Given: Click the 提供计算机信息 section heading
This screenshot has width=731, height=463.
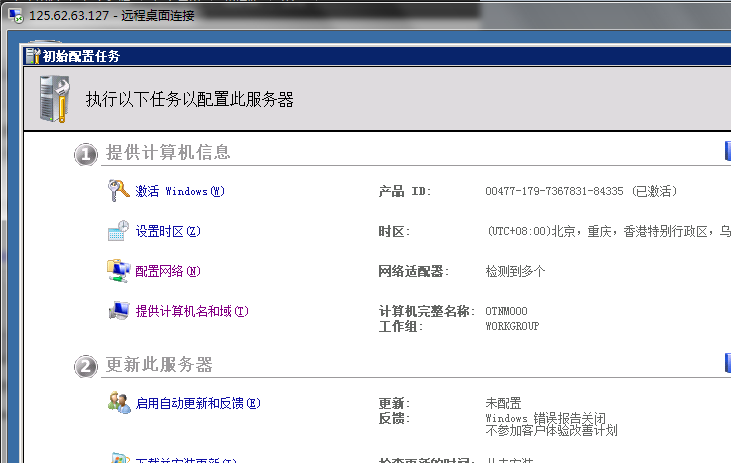Looking at the screenshot, I should pyautogui.click(x=168, y=152).
